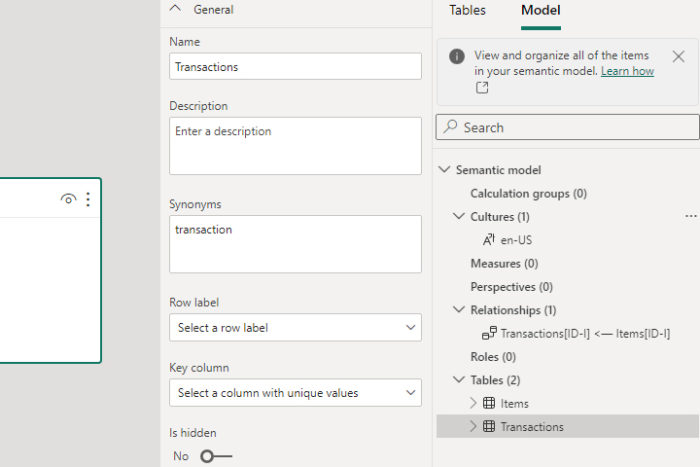This screenshot has width=700, height=467.
Task: Select the Transactions table row
Action: 567,426
